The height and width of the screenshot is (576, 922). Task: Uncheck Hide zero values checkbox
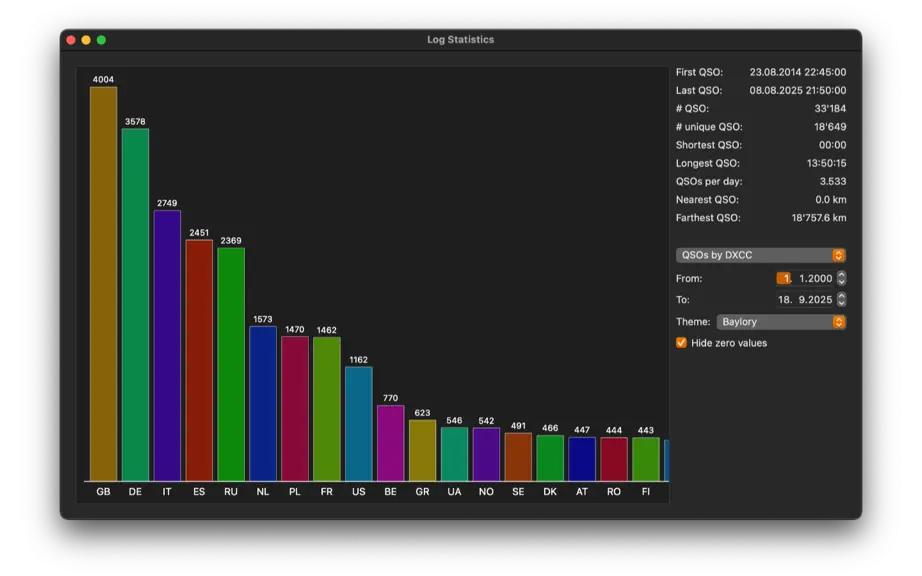681,343
